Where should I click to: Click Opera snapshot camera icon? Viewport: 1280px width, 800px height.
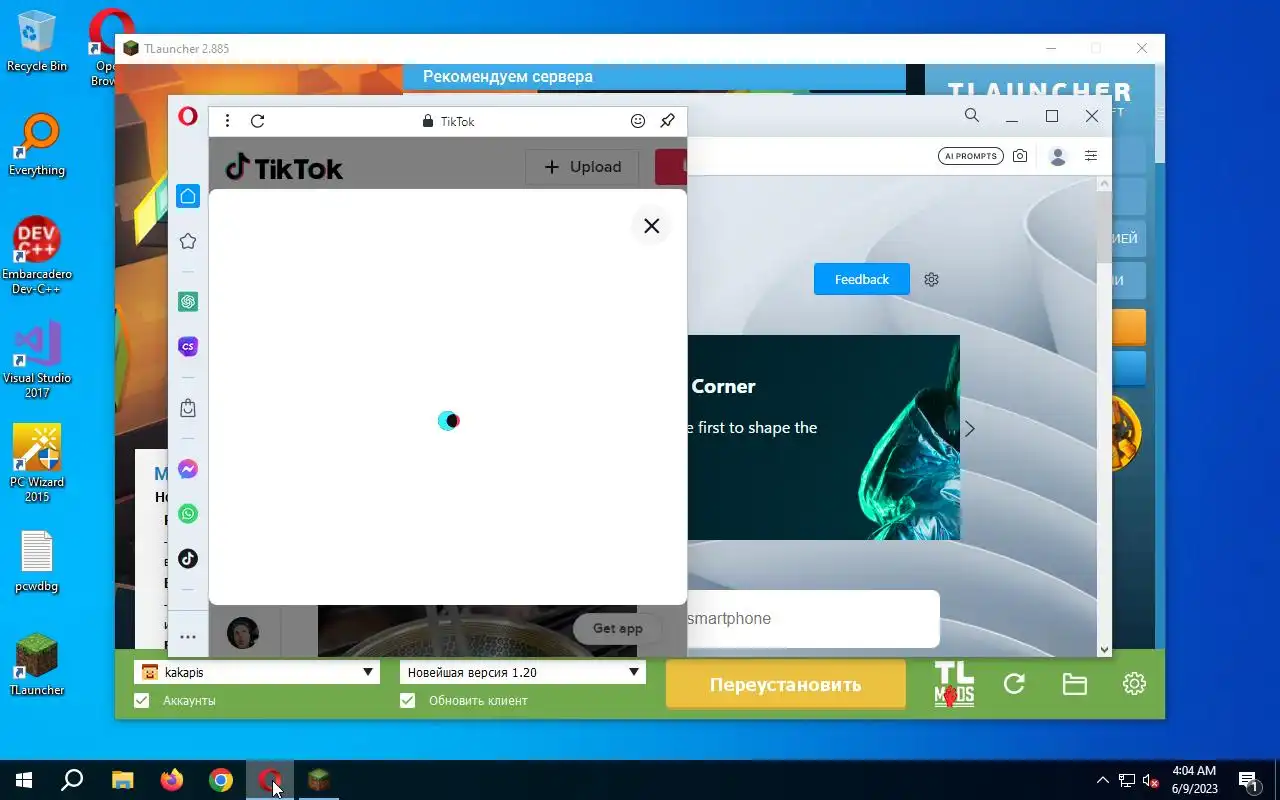1020,156
